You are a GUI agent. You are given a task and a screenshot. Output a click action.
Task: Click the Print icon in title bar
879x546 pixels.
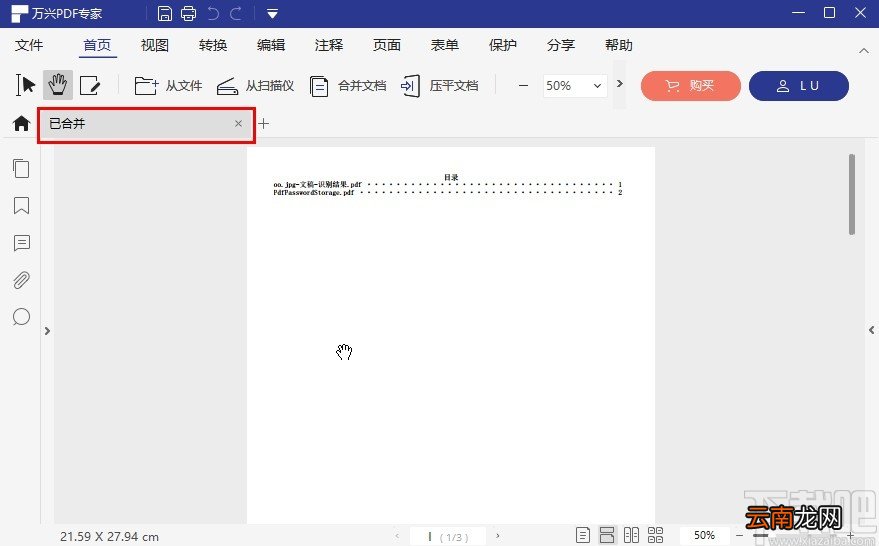pyautogui.click(x=188, y=13)
